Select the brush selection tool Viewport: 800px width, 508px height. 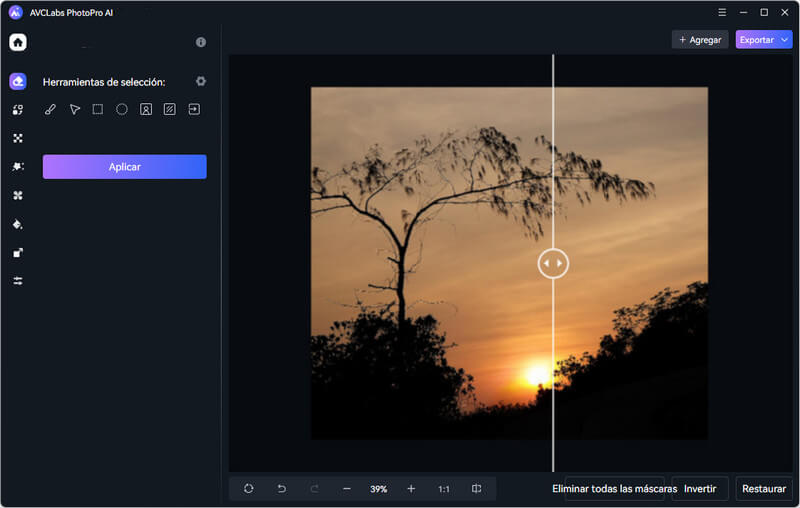point(50,109)
